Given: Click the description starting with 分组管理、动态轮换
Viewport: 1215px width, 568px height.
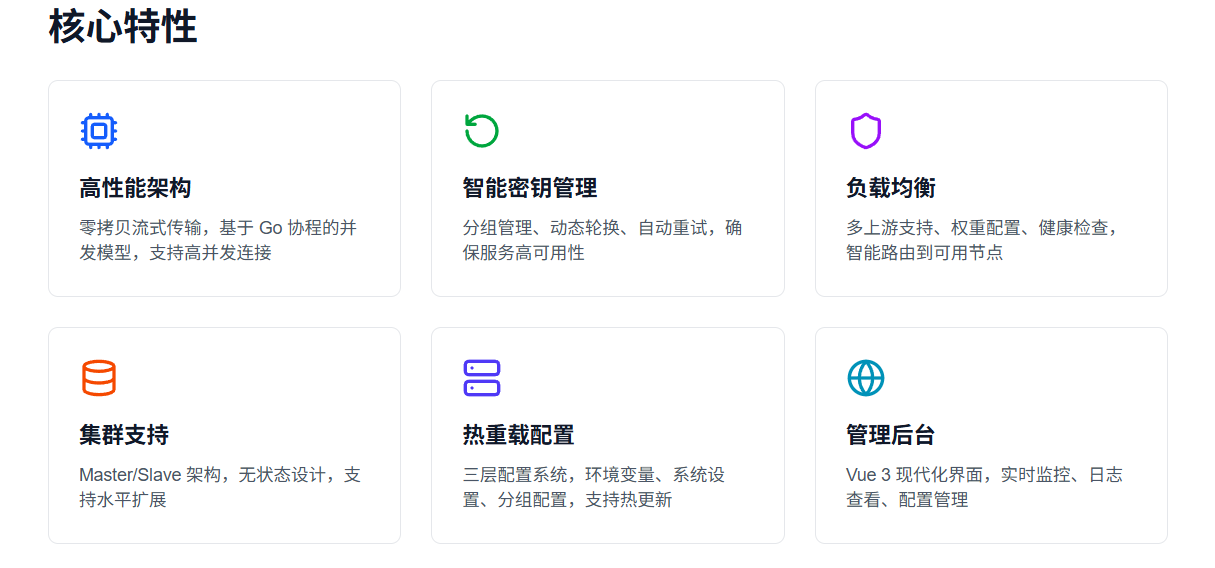Looking at the screenshot, I should 602,228.
